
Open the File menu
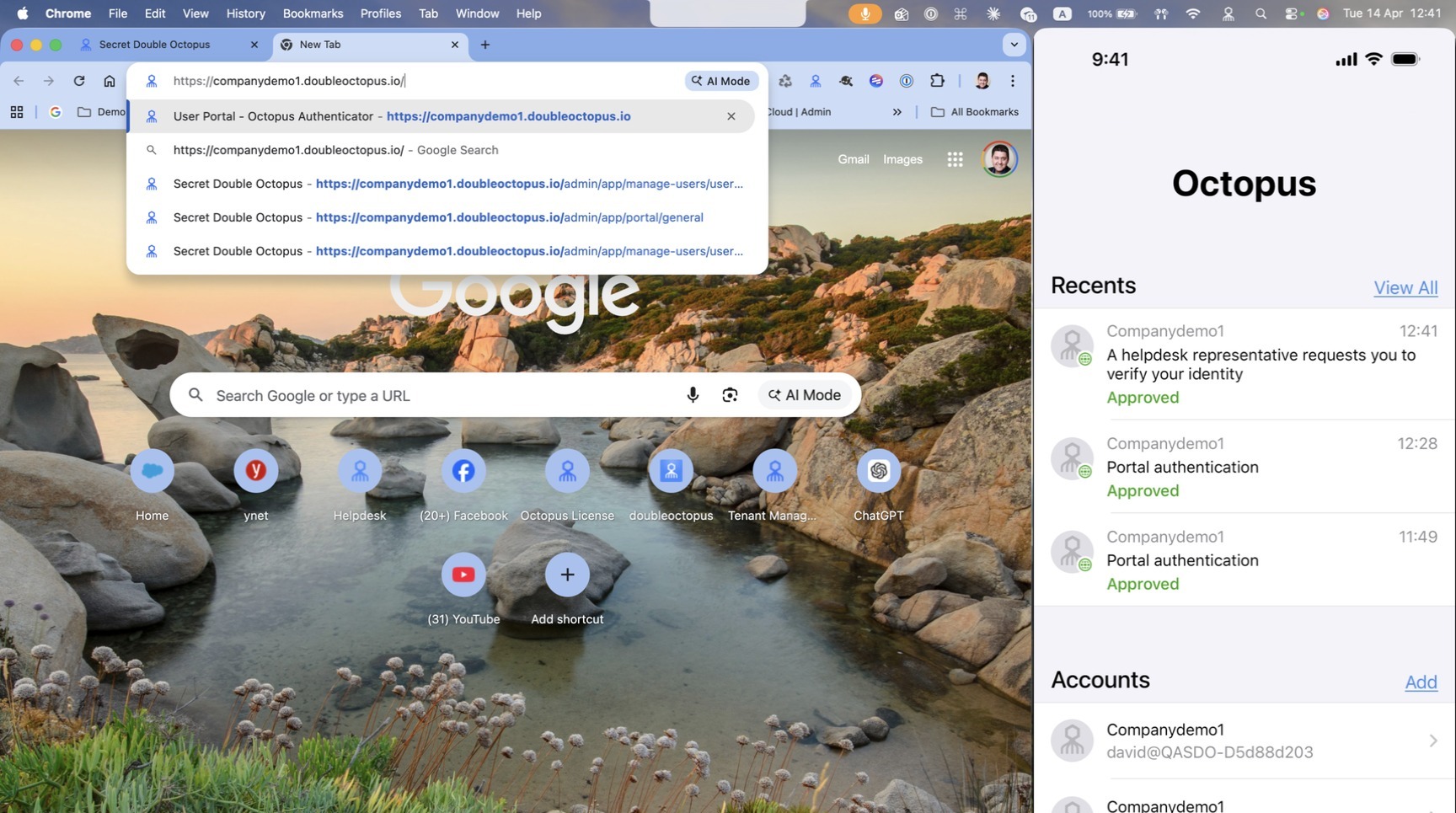tap(117, 13)
